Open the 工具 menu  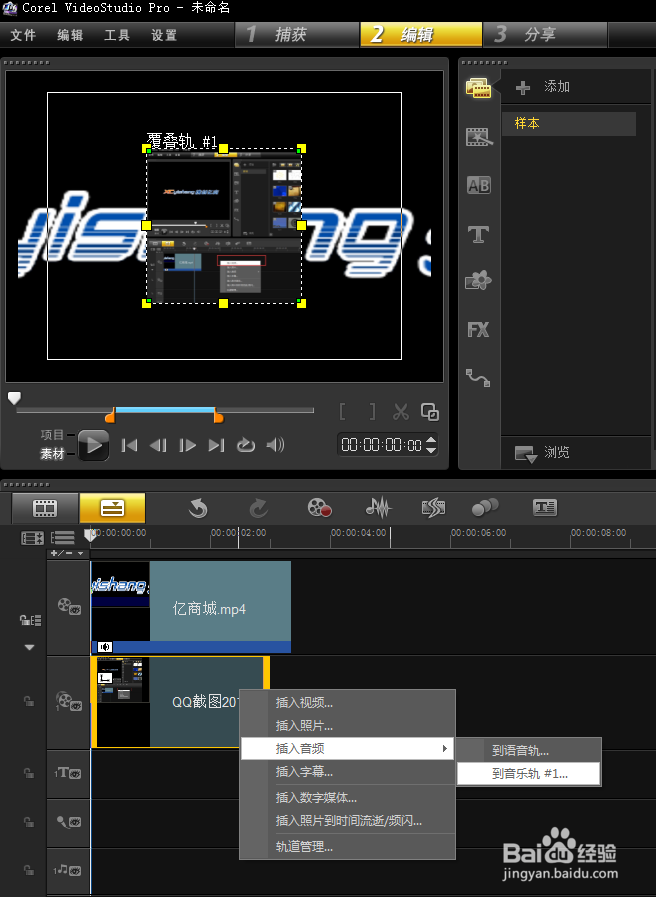tap(117, 35)
